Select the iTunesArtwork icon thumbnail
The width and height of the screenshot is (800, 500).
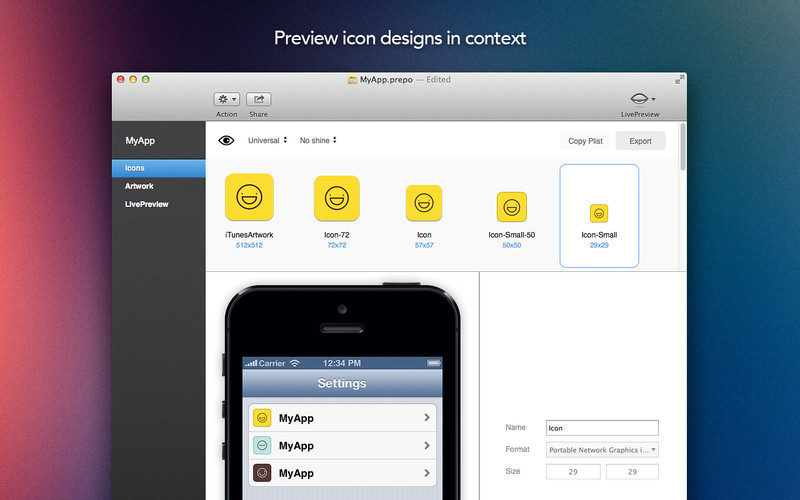click(x=249, y=197)
